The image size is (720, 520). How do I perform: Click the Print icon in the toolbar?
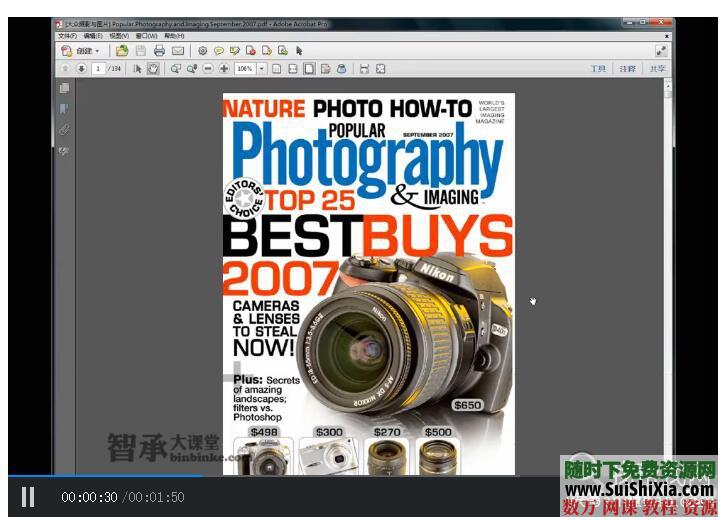[x=159, y=51]
